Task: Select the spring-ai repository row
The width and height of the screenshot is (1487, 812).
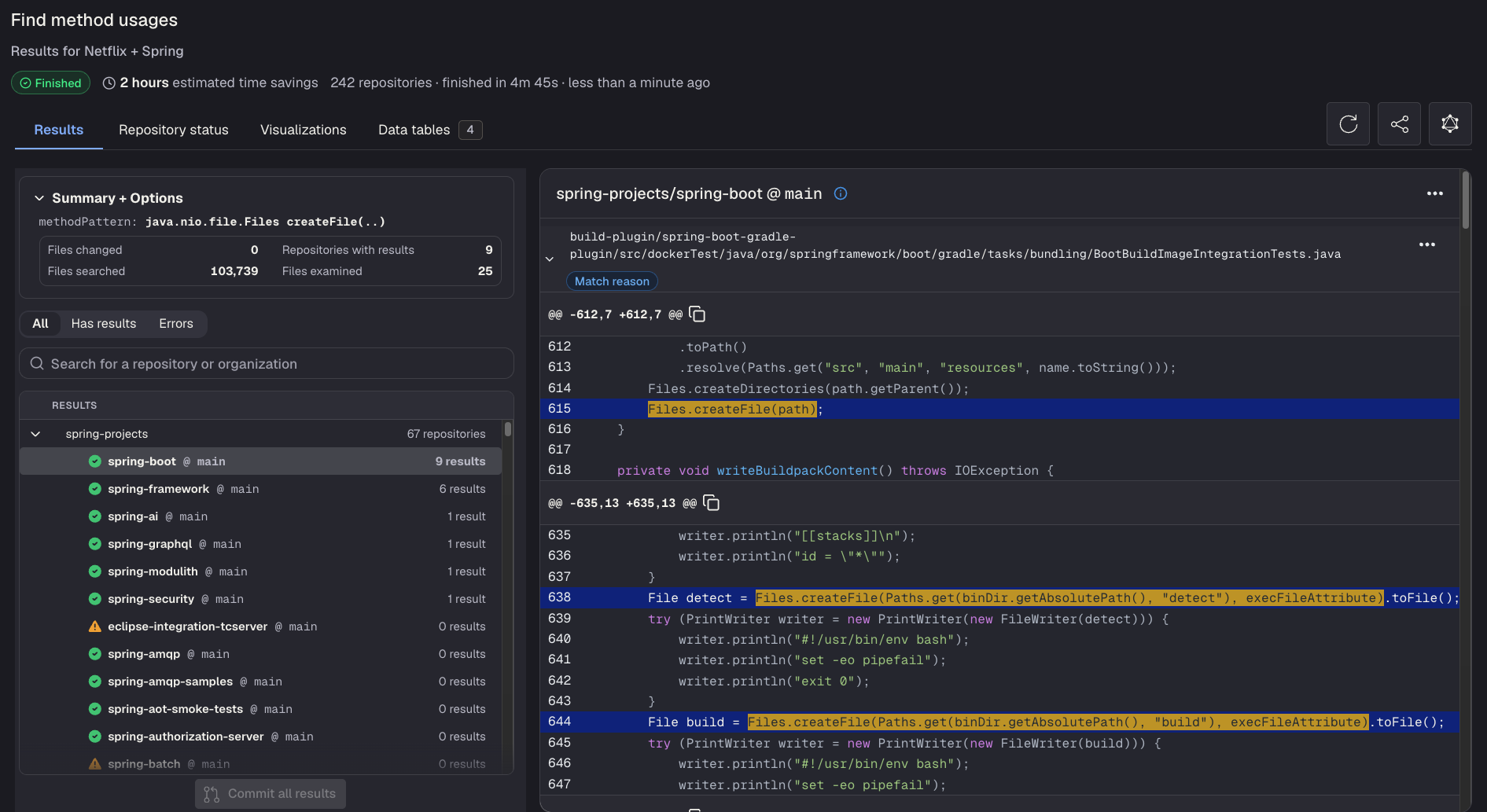Action: point(260,516)
